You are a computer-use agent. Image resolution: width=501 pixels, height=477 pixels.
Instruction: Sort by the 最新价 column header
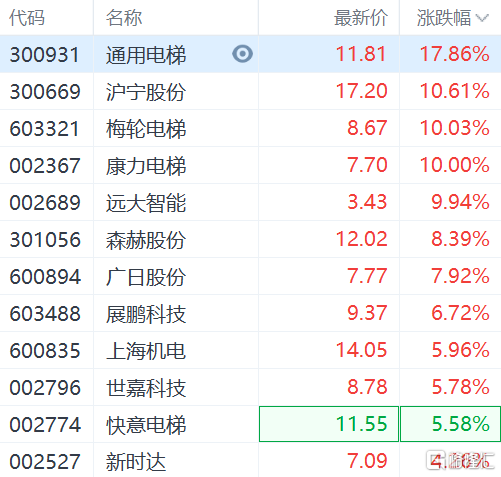(361, 18)
